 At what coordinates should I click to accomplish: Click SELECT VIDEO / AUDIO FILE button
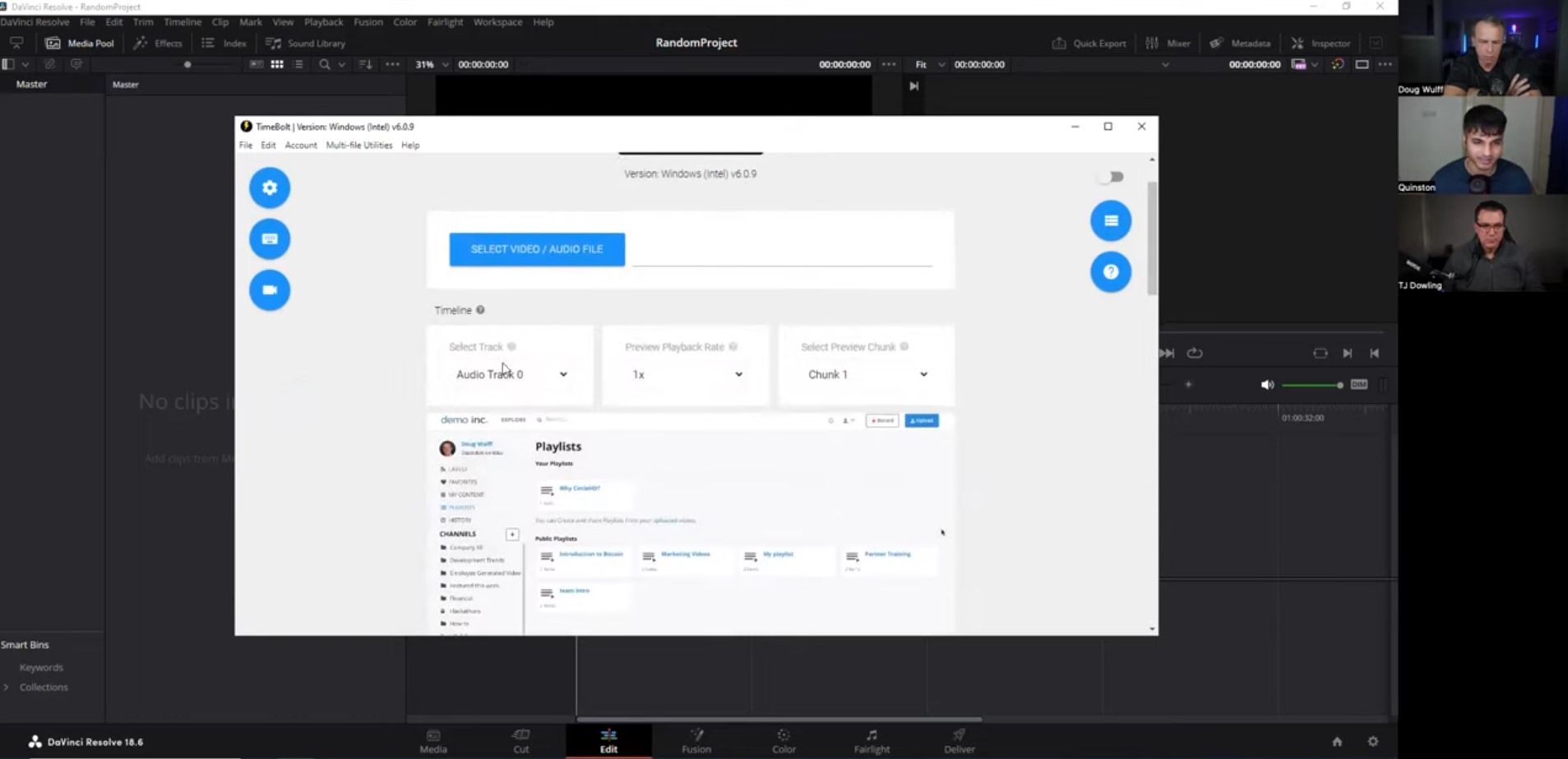(x=537, y=249)
